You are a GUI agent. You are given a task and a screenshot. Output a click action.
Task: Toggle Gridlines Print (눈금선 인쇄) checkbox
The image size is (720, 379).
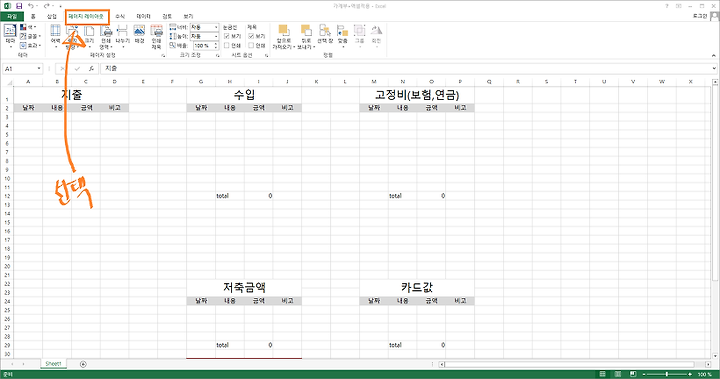[x=226, y=45]
